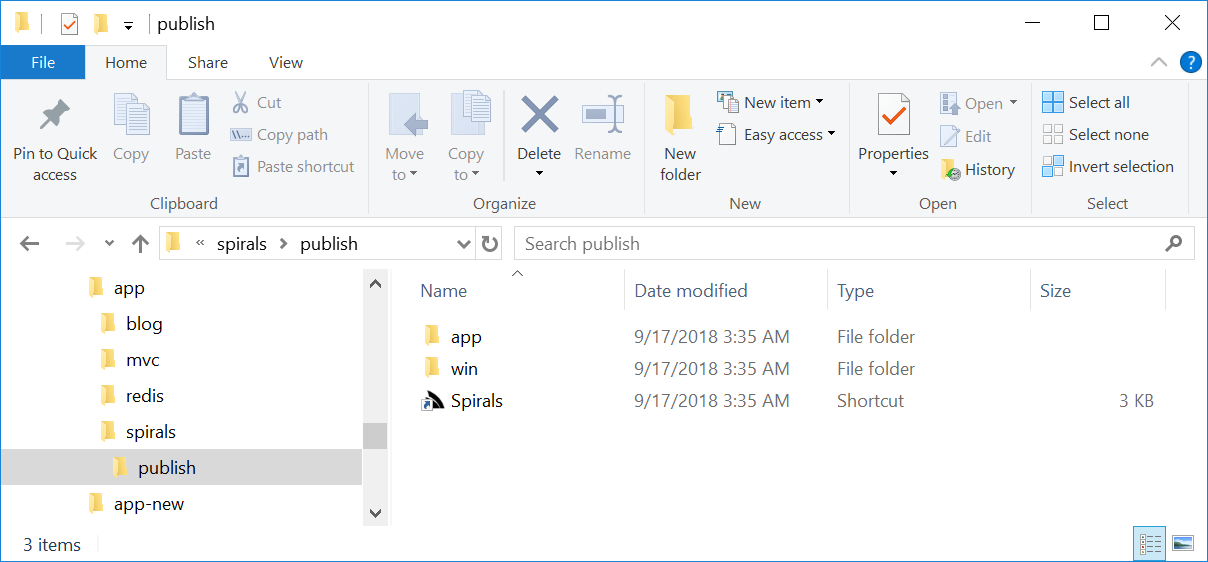Open the Recent locations dropdown arrow
The height and width of the screenshot is (562, 1208).
coord(109,243)
